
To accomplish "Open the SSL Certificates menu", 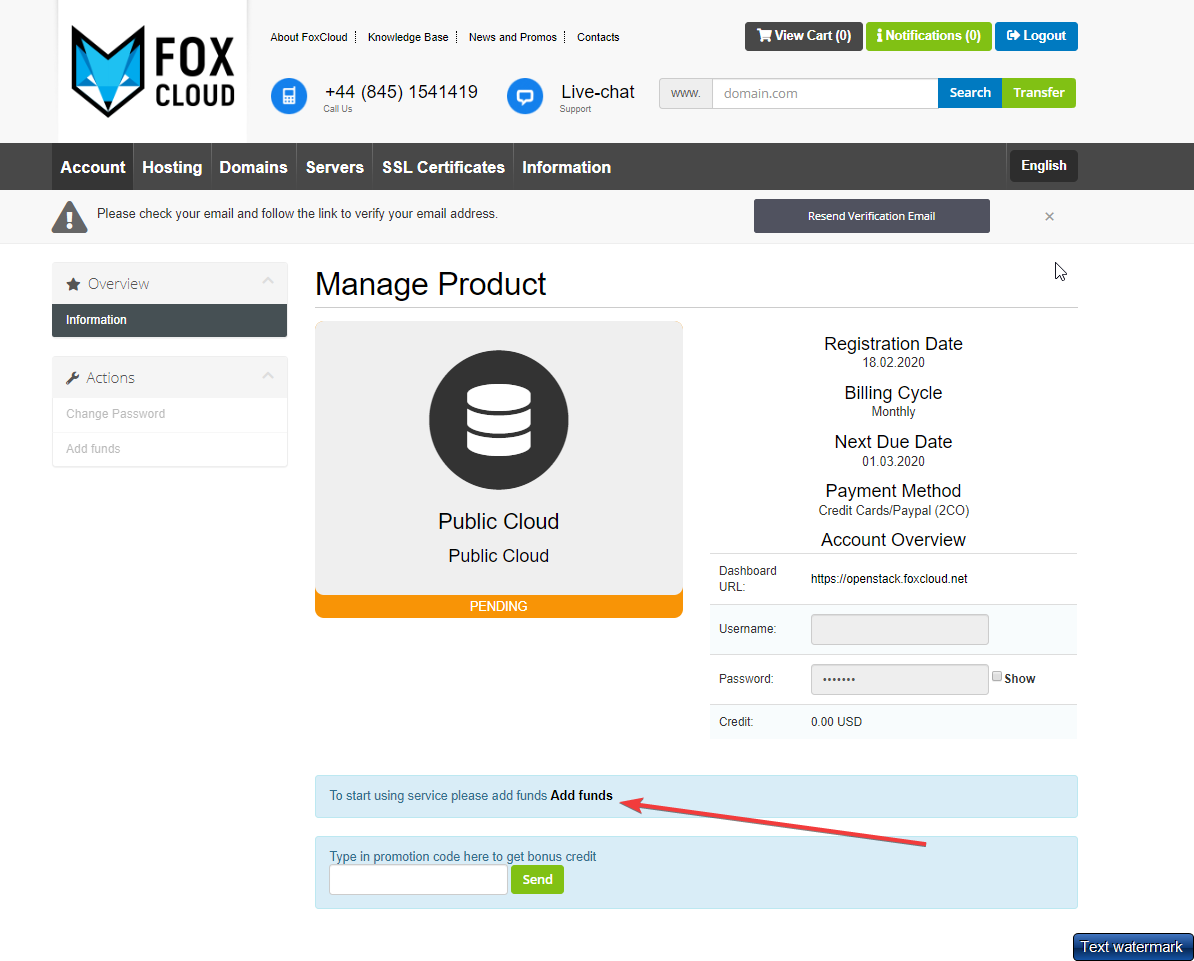I will (x=443, y=167).
